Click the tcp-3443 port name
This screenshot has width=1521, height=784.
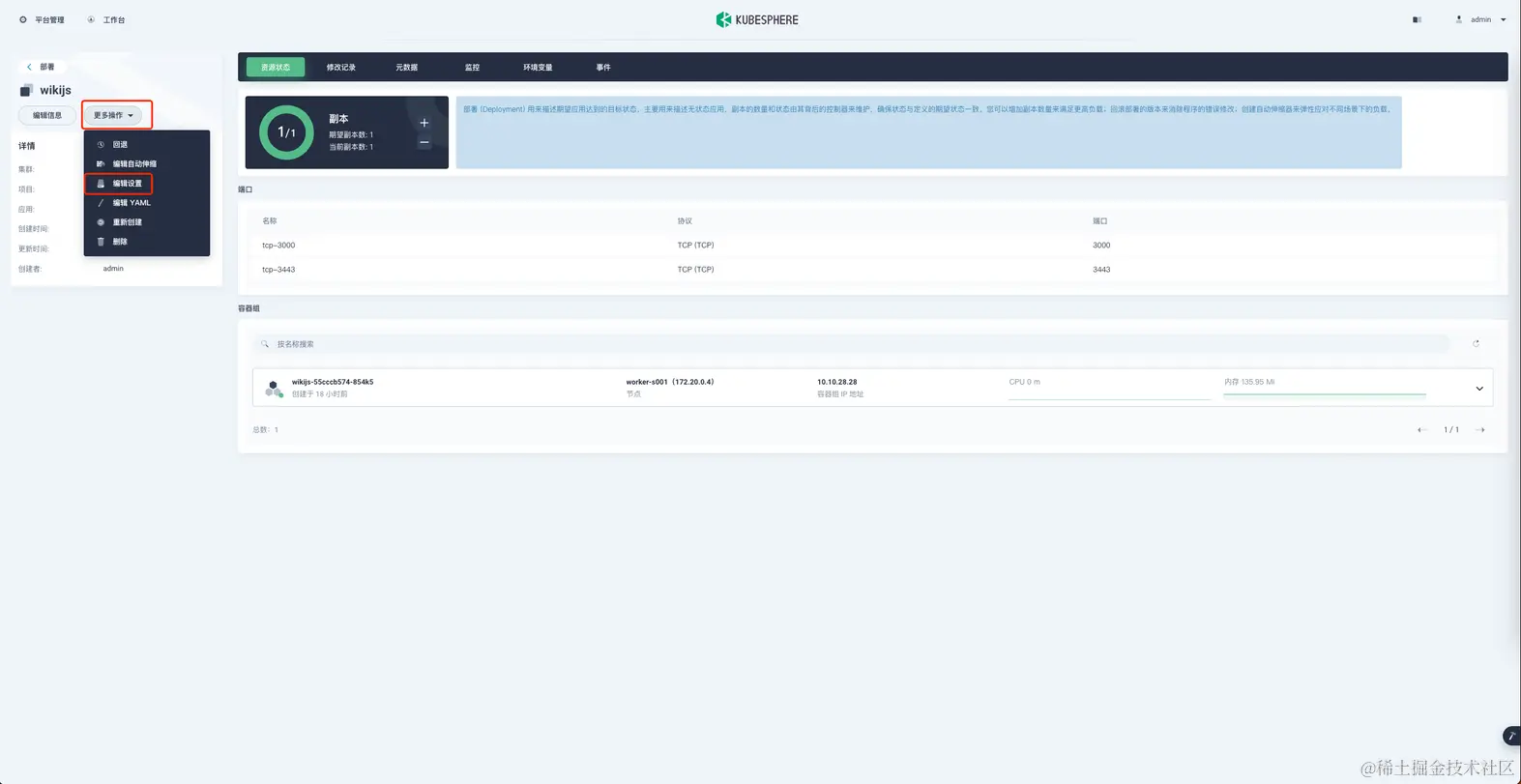[278, 270]
